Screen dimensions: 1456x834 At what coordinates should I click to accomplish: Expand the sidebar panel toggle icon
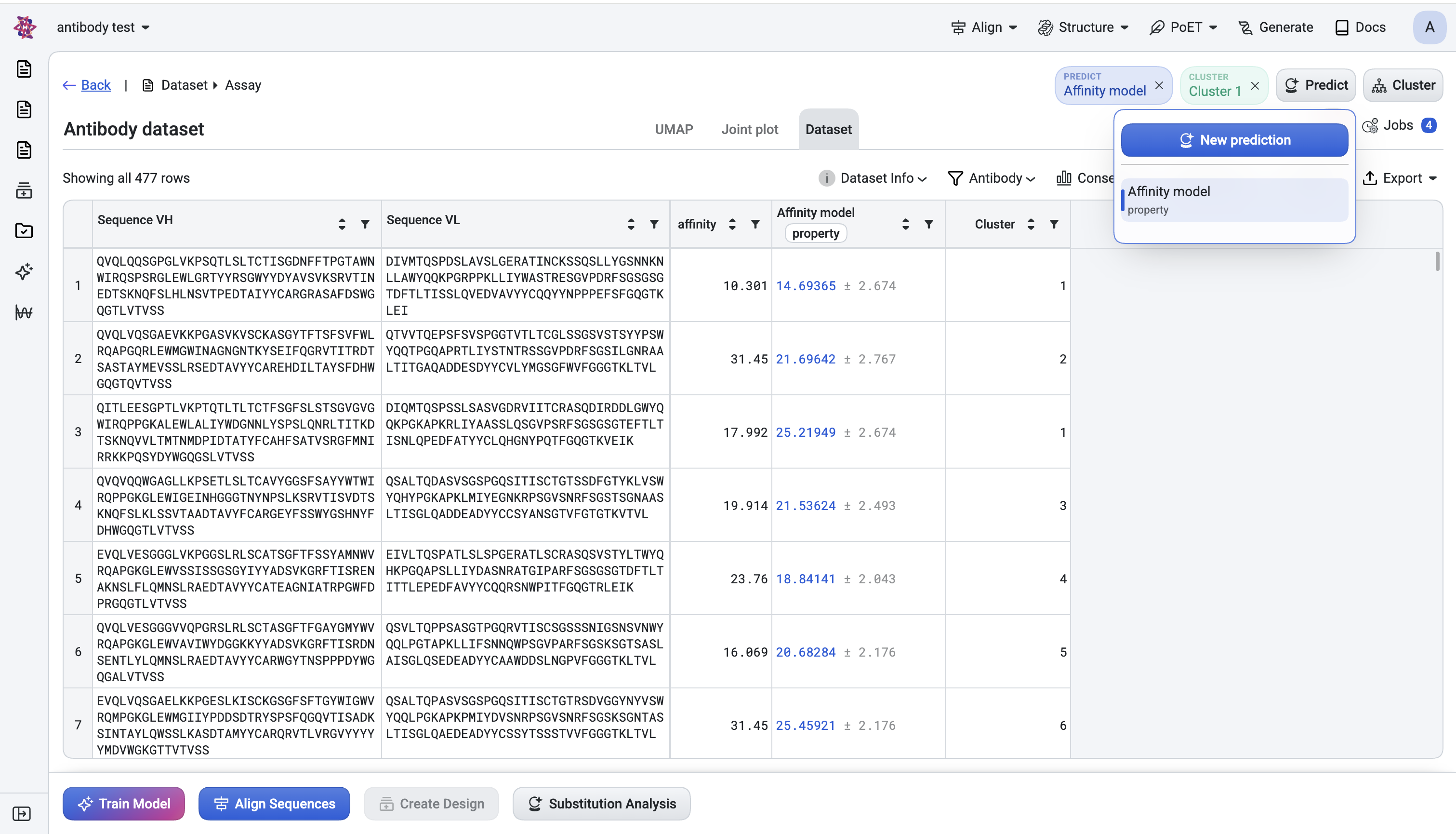coord(22,813)
